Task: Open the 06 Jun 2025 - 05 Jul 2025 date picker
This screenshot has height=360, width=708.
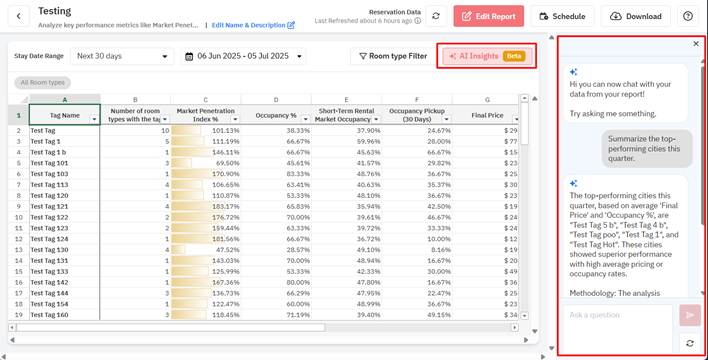Action: (243, 56)
